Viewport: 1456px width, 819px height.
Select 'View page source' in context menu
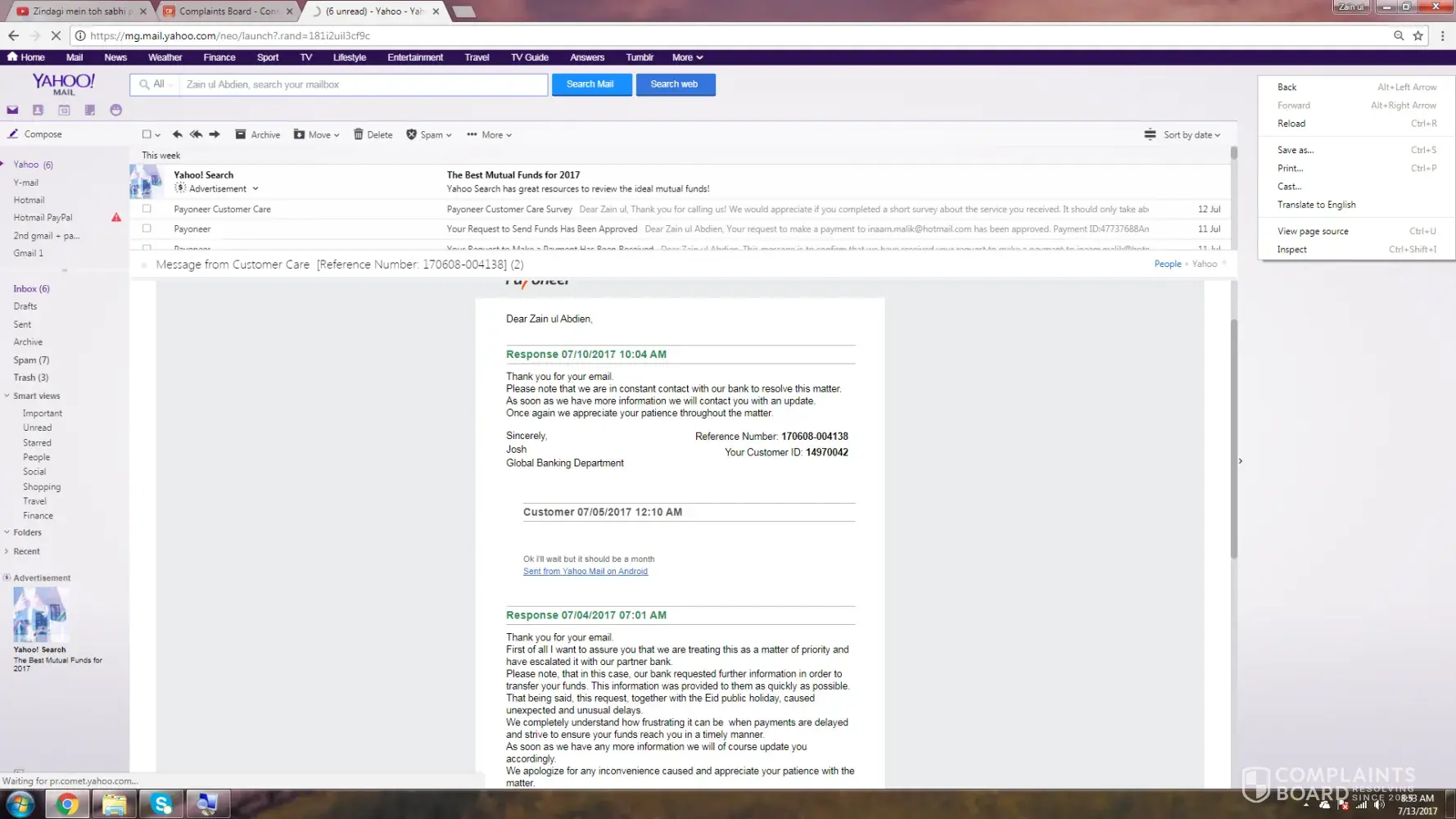[1312, 231]
